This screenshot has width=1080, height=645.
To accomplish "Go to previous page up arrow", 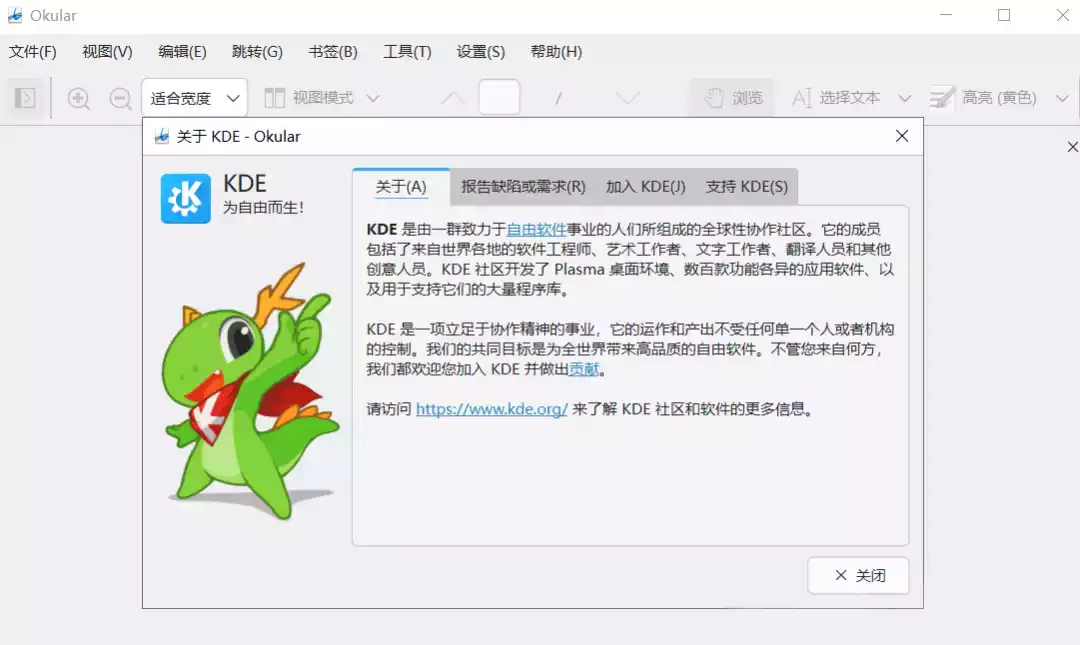I will tap(453, 98).
